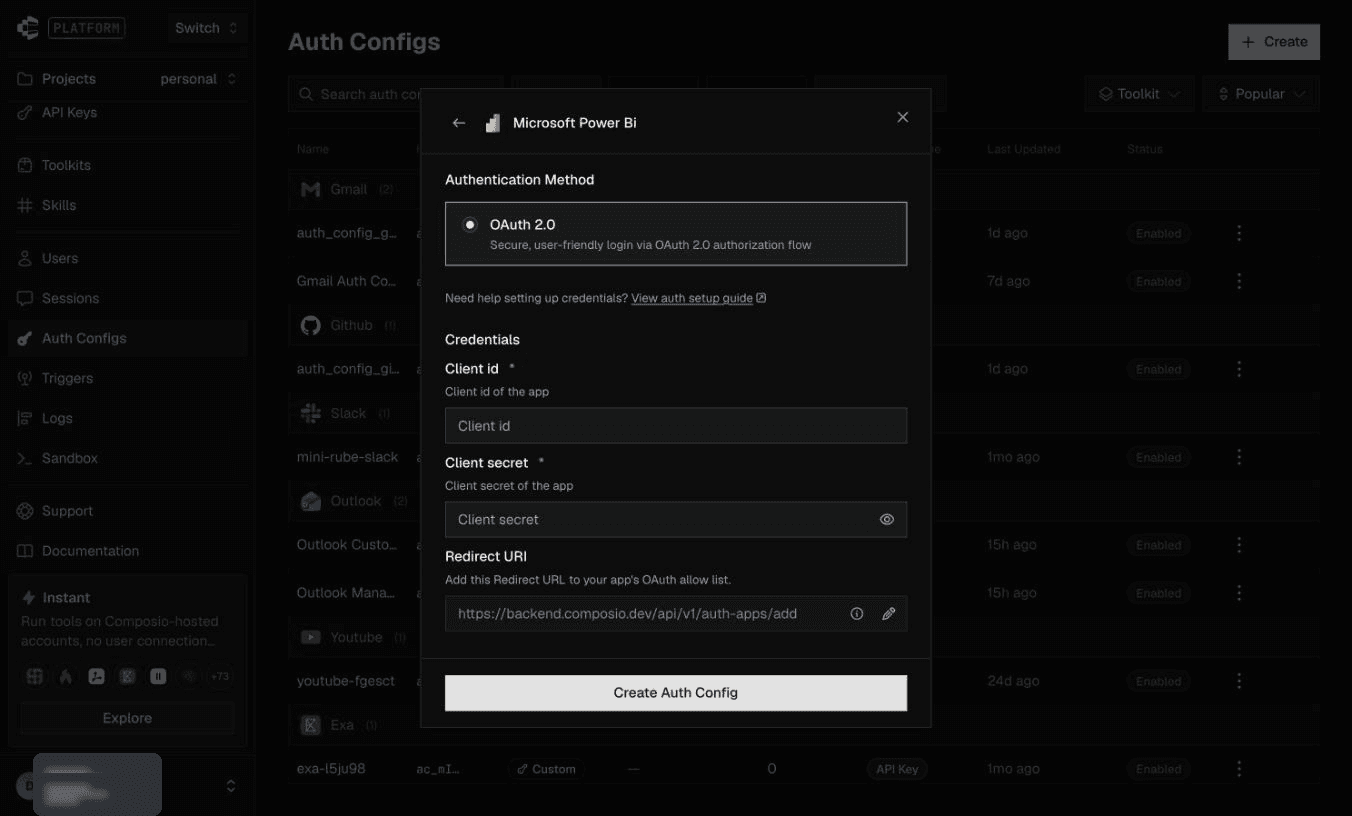Open three-dot menu for mini-rube-slack row
1352x816 pixels.
point(1239,457)
